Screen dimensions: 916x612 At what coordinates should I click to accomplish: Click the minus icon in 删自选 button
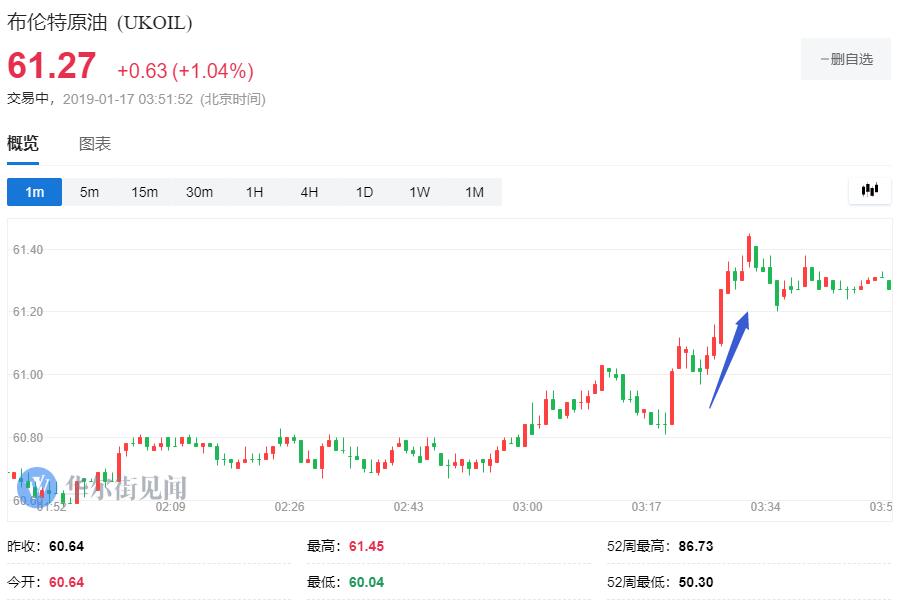(x=825, y=60)
